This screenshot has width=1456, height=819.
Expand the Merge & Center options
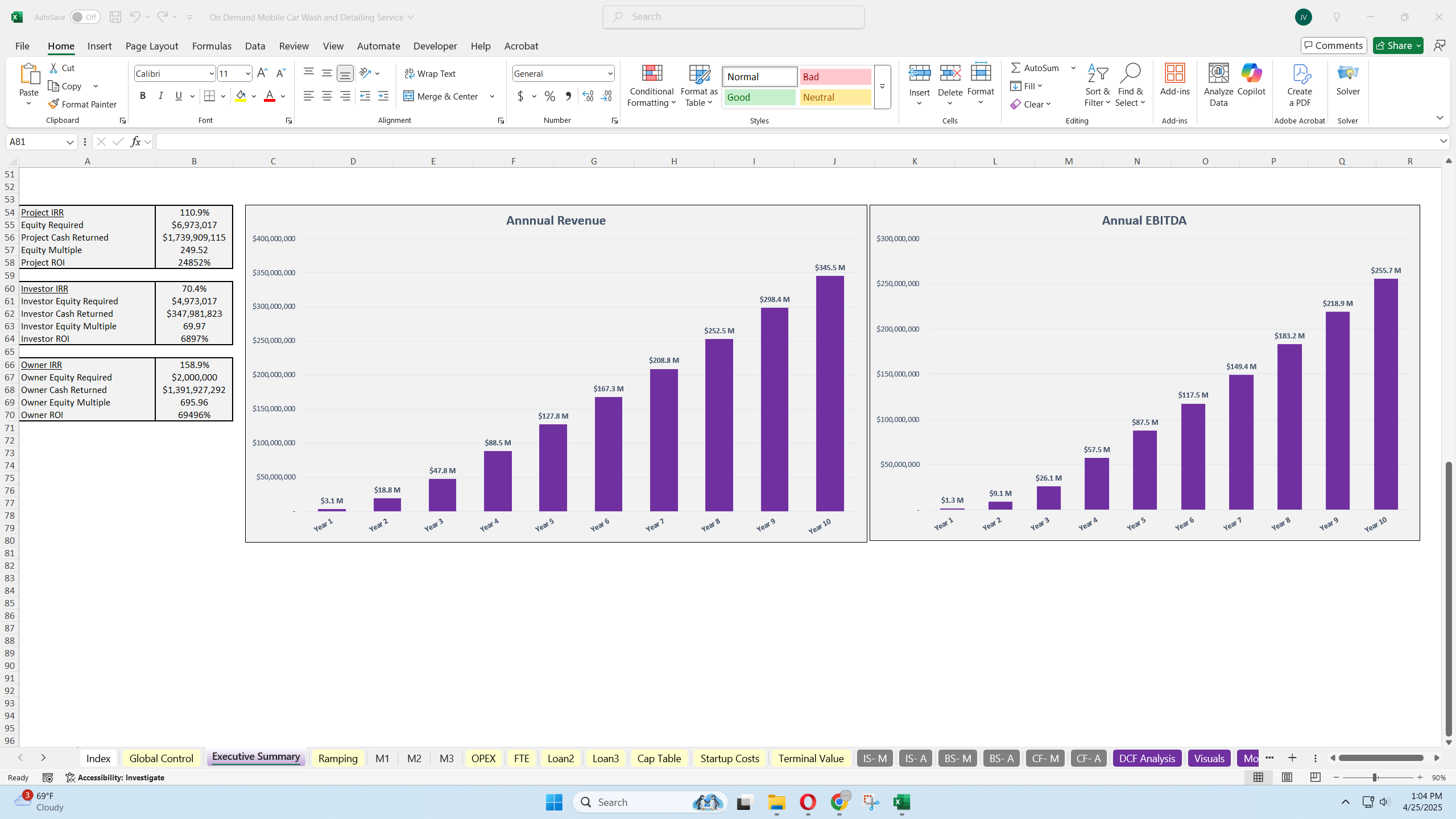(x=491, y=96)
